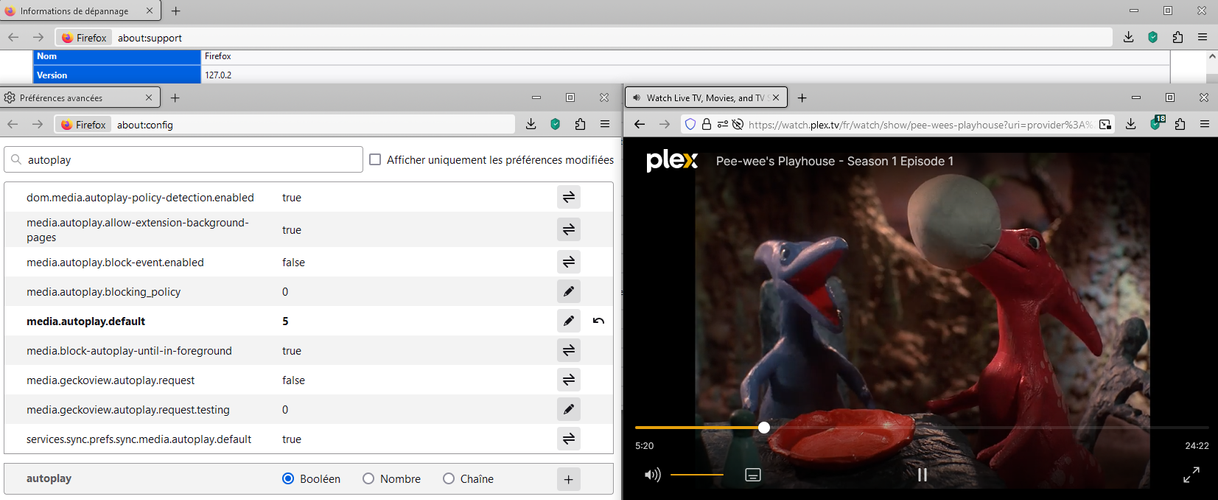Mute the Plex player volume icon

click(x=652, y=475)
